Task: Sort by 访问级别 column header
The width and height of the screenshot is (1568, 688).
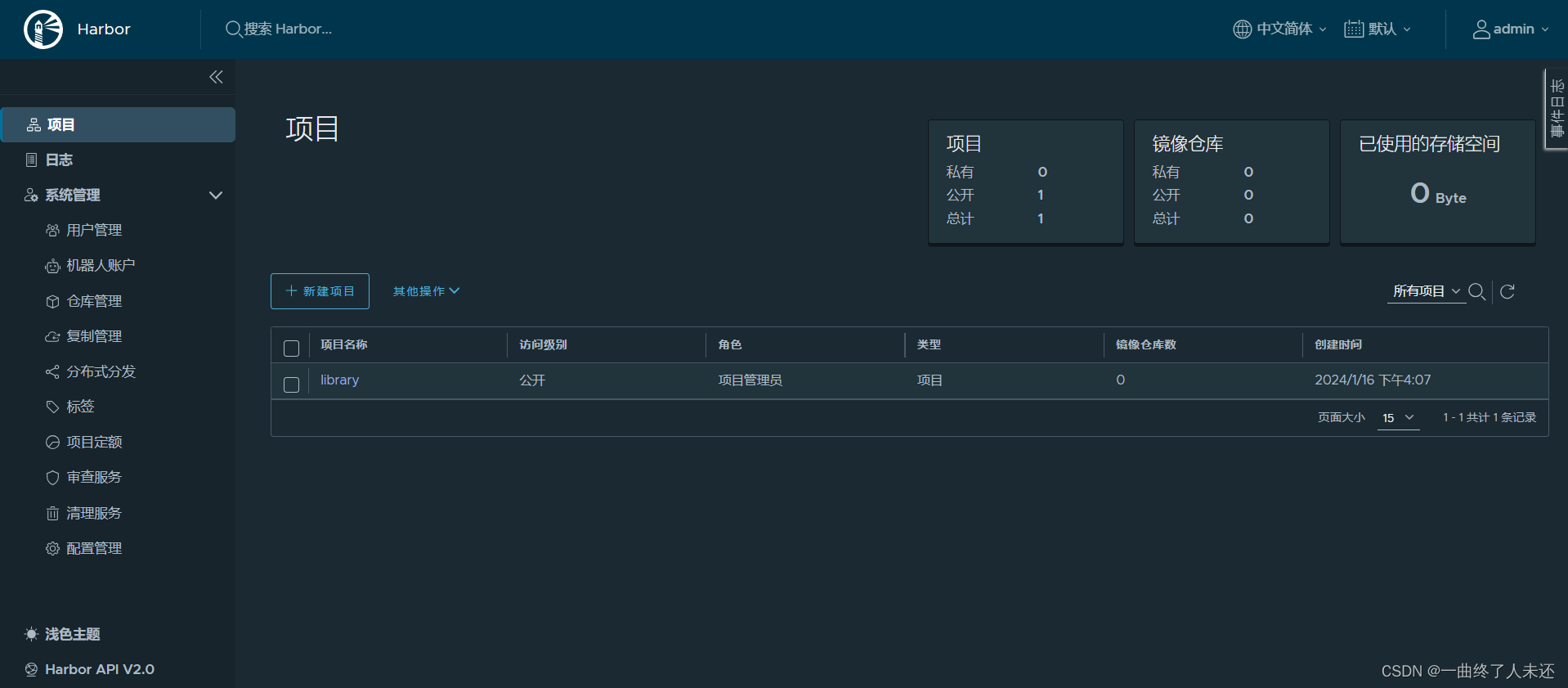Action: tap(543, 345)
